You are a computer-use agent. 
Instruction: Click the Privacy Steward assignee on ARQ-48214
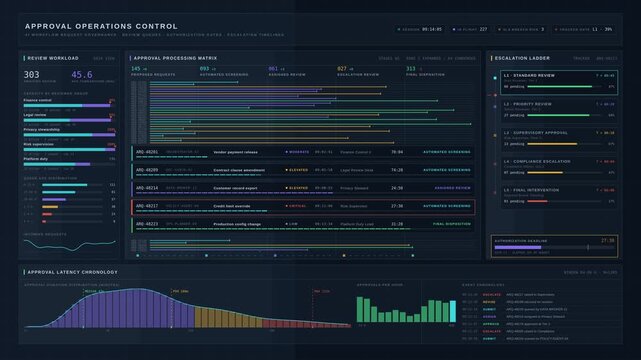point(354,188)
